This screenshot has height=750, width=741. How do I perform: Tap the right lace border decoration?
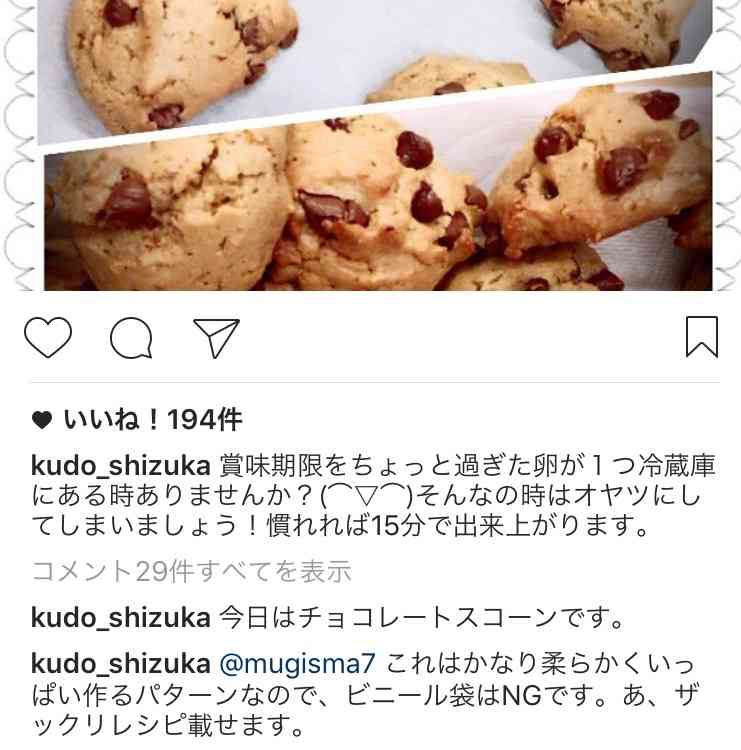[x=727, y=145]
